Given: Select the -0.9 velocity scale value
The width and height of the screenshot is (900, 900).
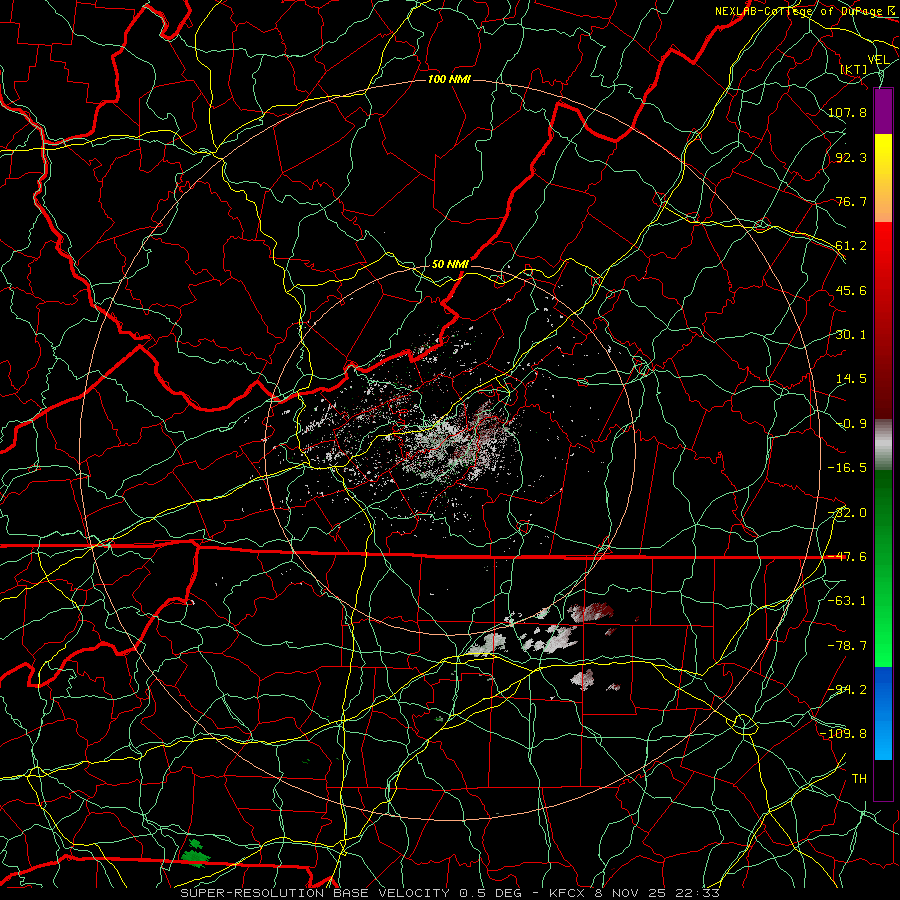Looking at the screenshot, I should pyautogui.click(x=851, y=424).
